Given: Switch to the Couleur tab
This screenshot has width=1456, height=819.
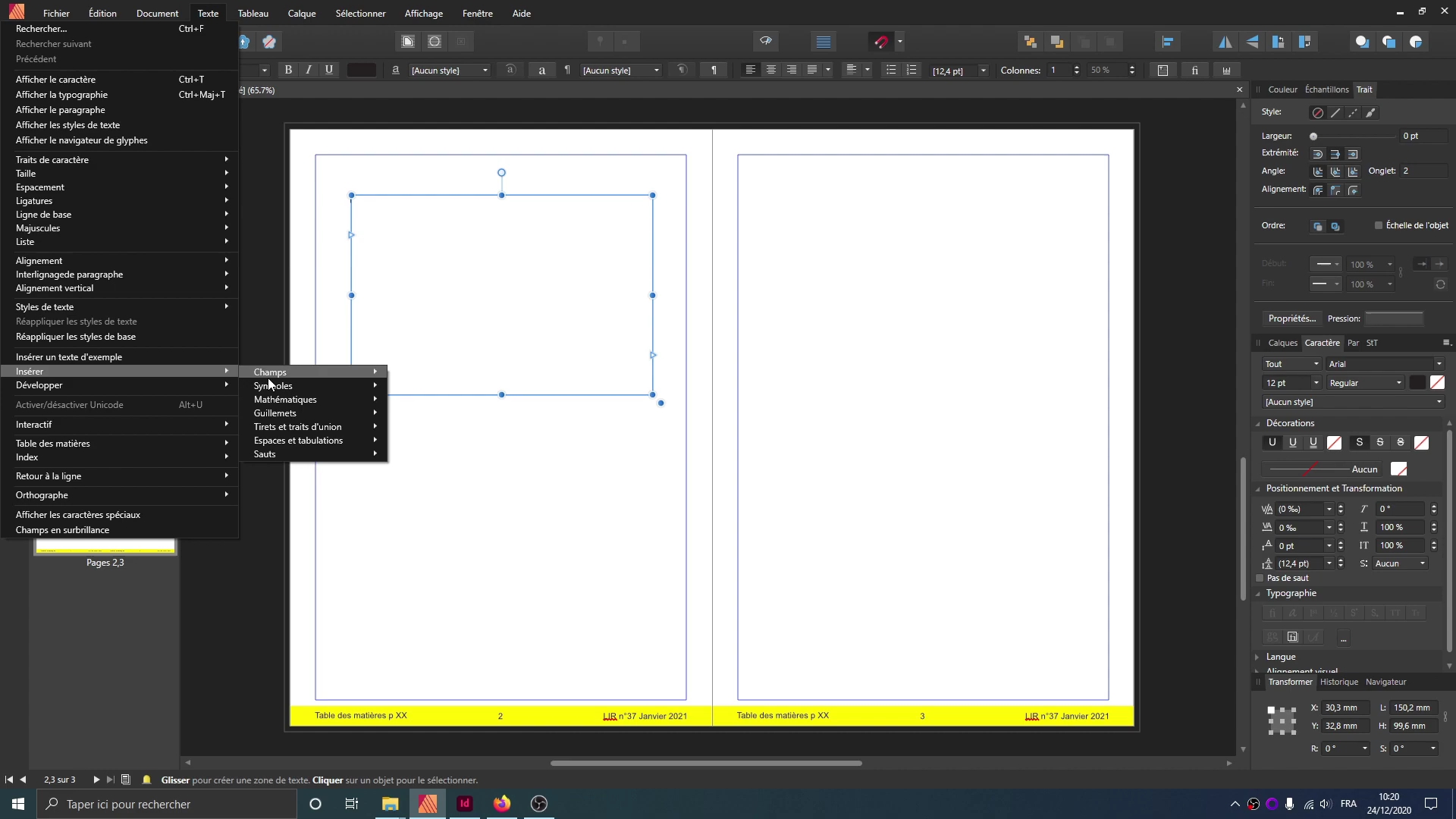Looking at the screenshot, I should coord(1282,89).
